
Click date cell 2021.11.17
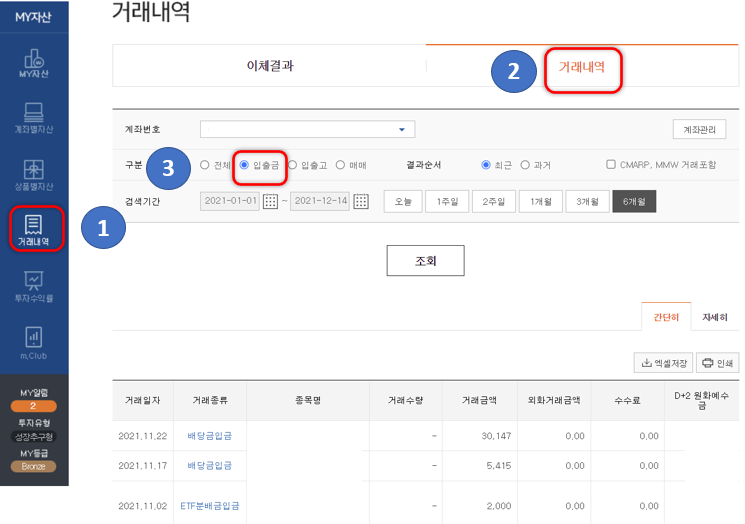point(143,466)
